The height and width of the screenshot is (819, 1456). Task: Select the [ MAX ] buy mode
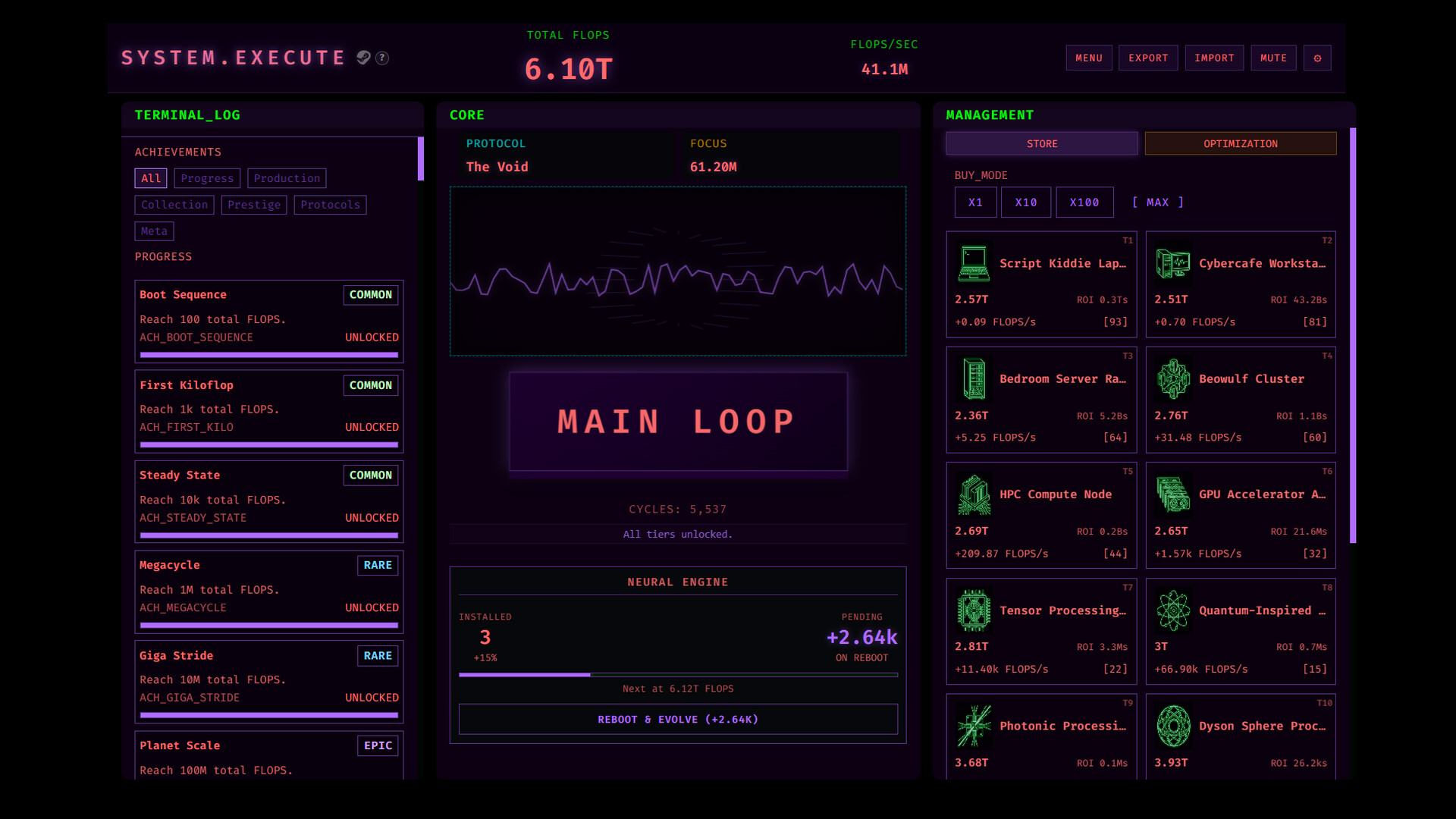1158,202
